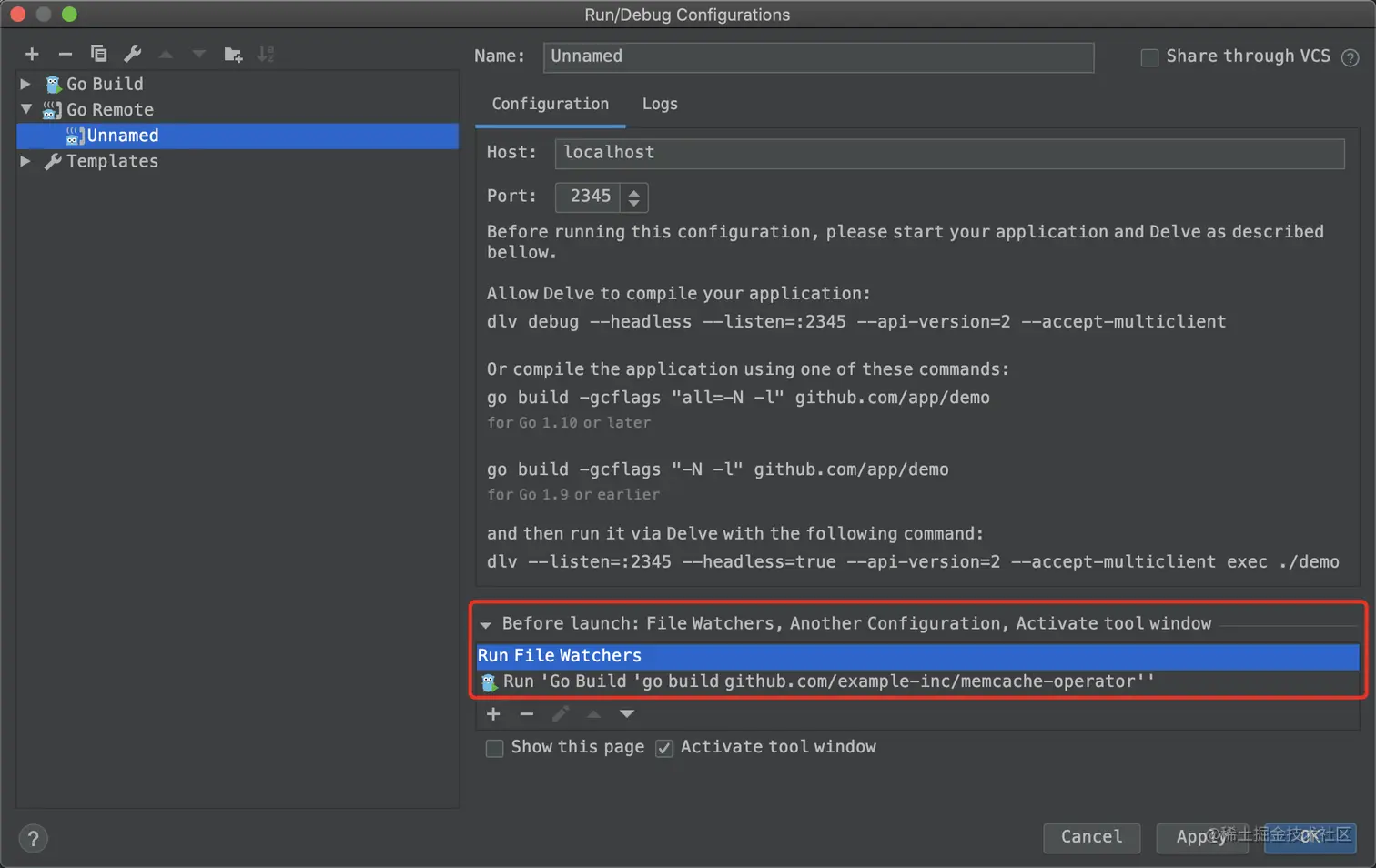Add a before launch task
This screenshot has width=1376, height=868.
[x=493, y=714]
